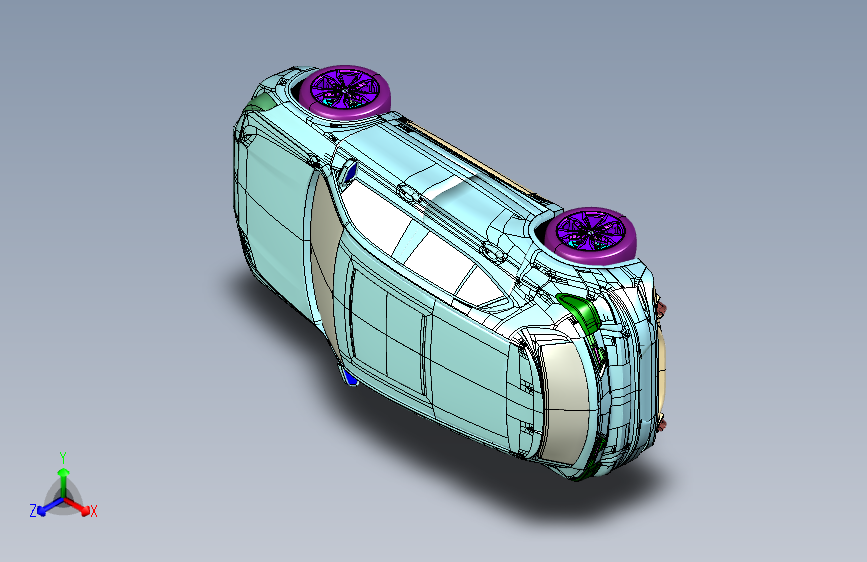Click the blue Z axis arrow of the triad
The height and width of the screenshot is (562, 867).
coord(50,507)
